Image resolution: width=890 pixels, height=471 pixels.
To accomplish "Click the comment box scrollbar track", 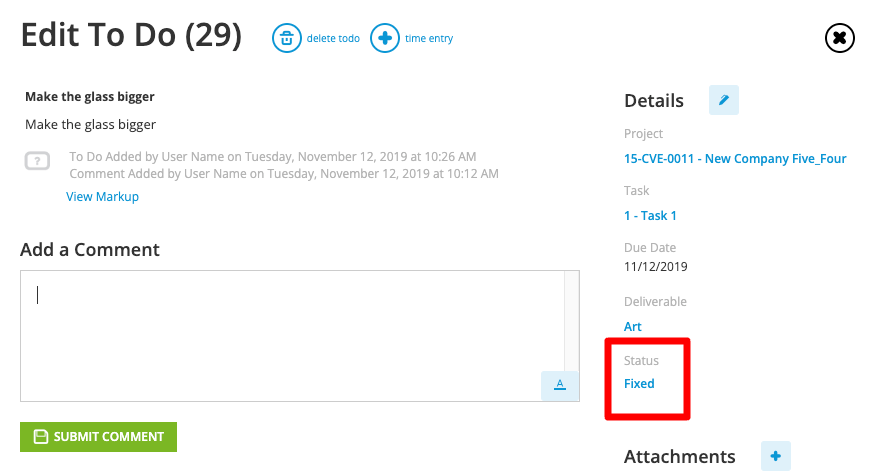I will (572, 321).
